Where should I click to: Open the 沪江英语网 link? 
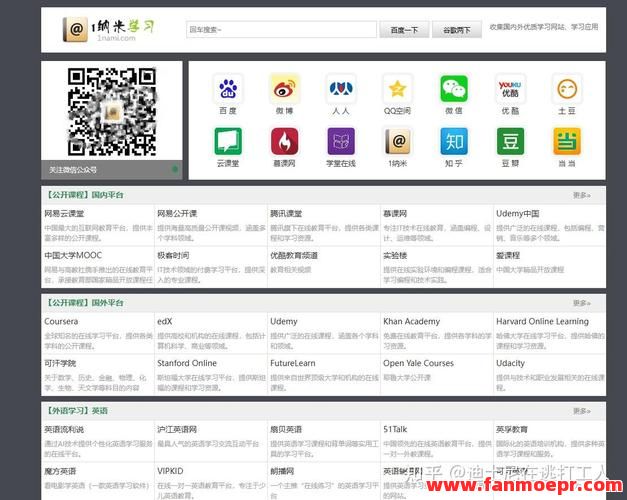177,430
